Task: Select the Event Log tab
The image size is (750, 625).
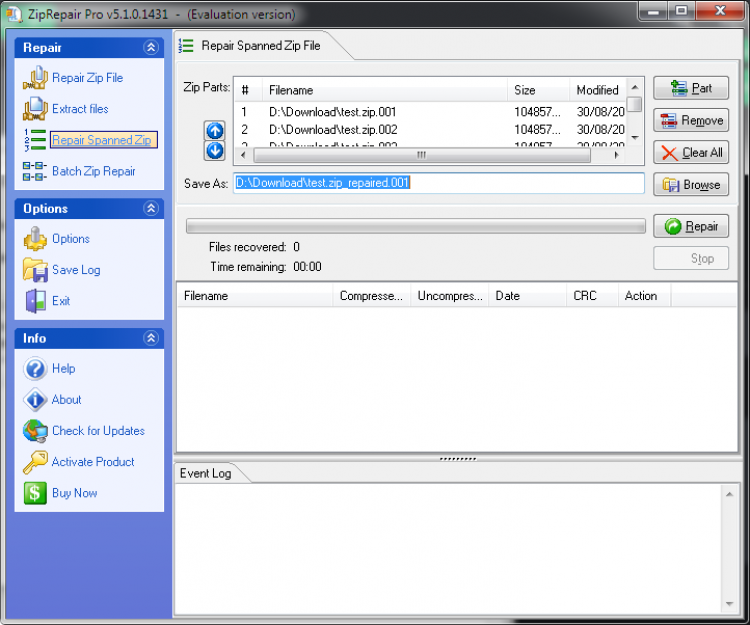Action: point(206,473)
